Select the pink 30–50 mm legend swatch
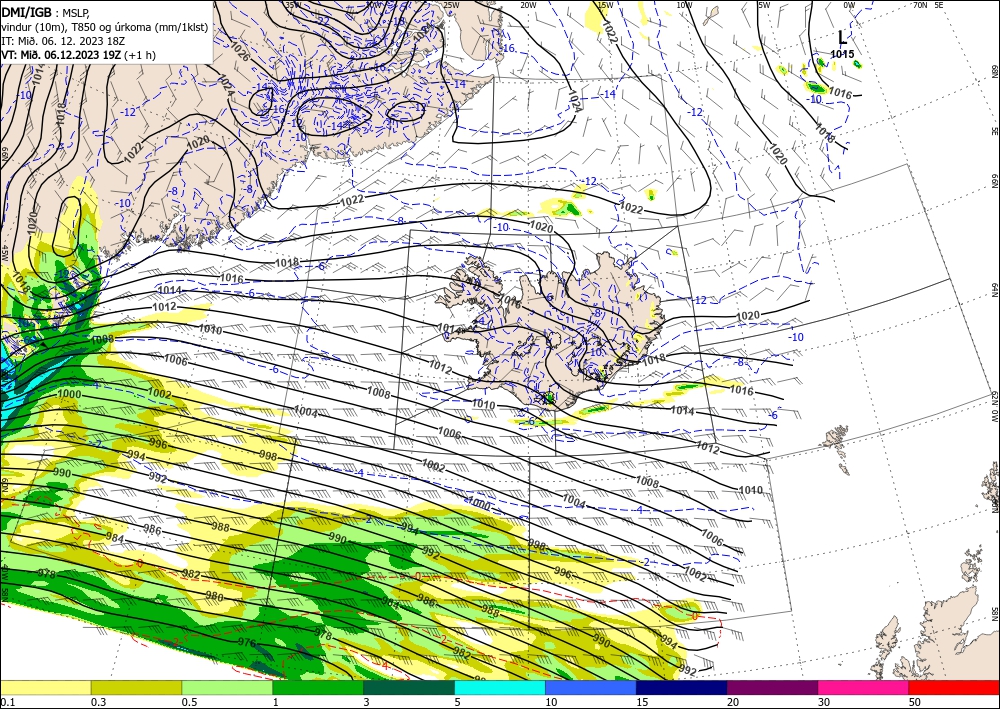 [x=864, y=687]
